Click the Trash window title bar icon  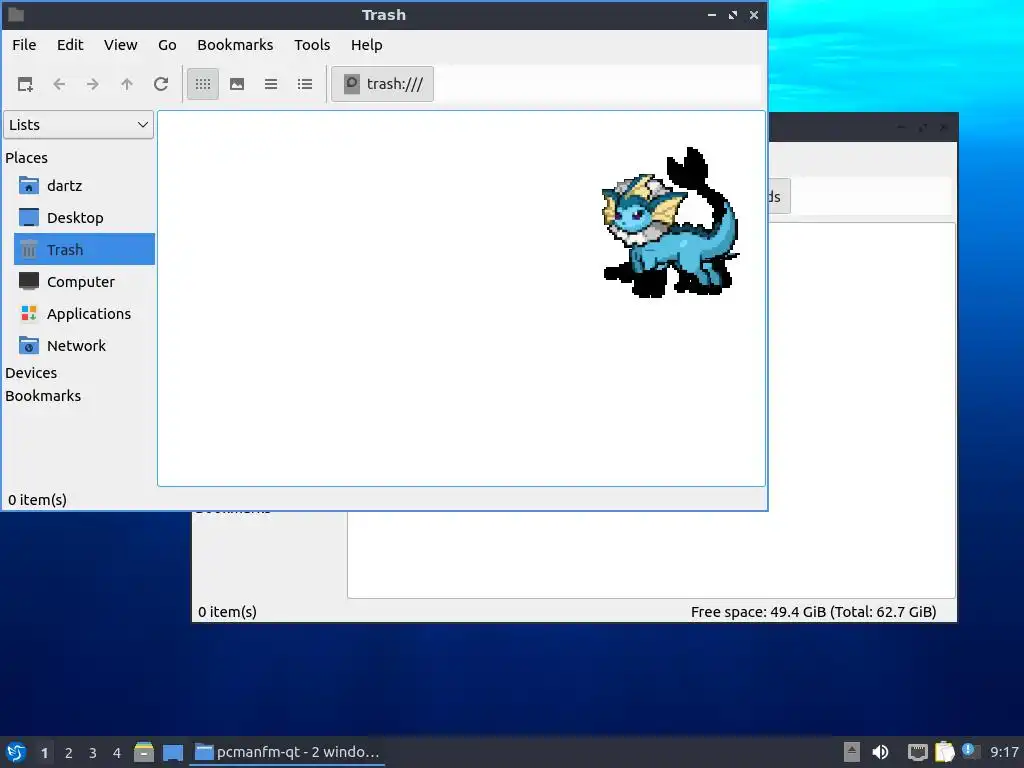pos(16,14)
